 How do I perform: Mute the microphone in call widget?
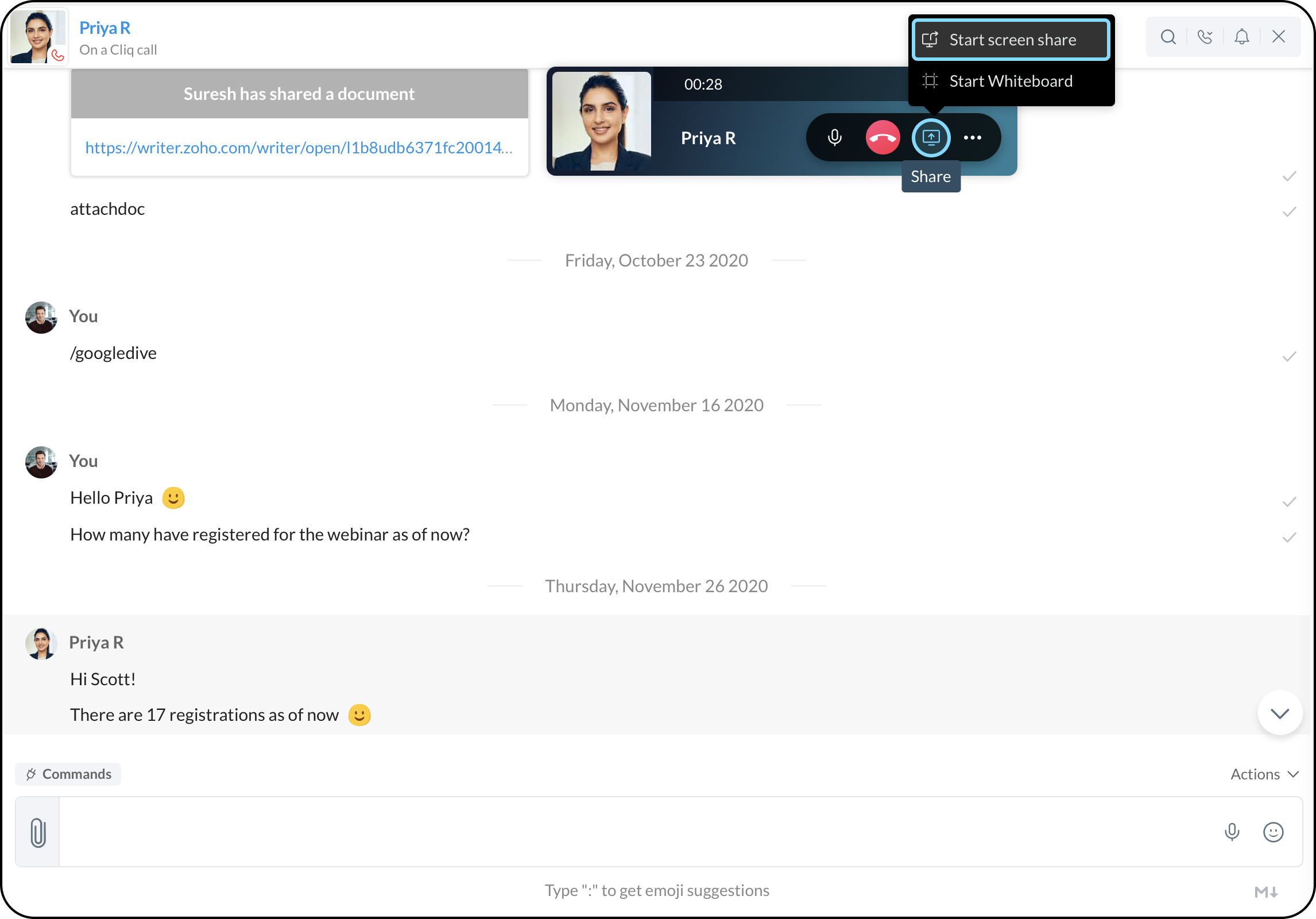point(834,137)
